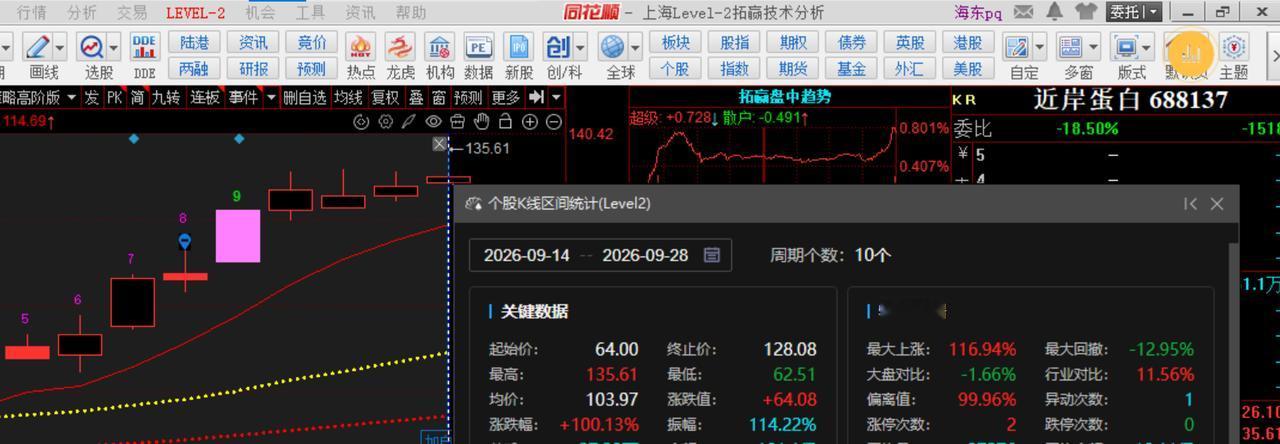
Task: Open the 主题 theme icon
Action: click(1235, 48)
